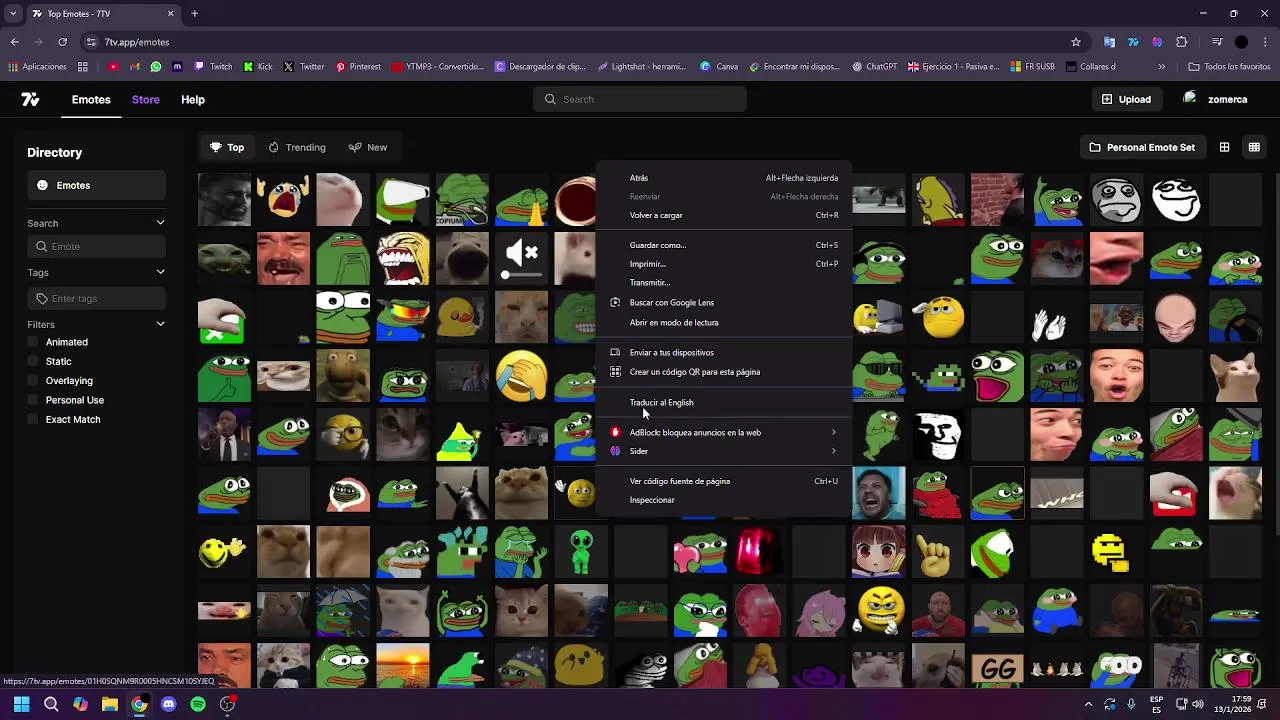
Task: Open the zomerca profile
Action: [1215, 99]
